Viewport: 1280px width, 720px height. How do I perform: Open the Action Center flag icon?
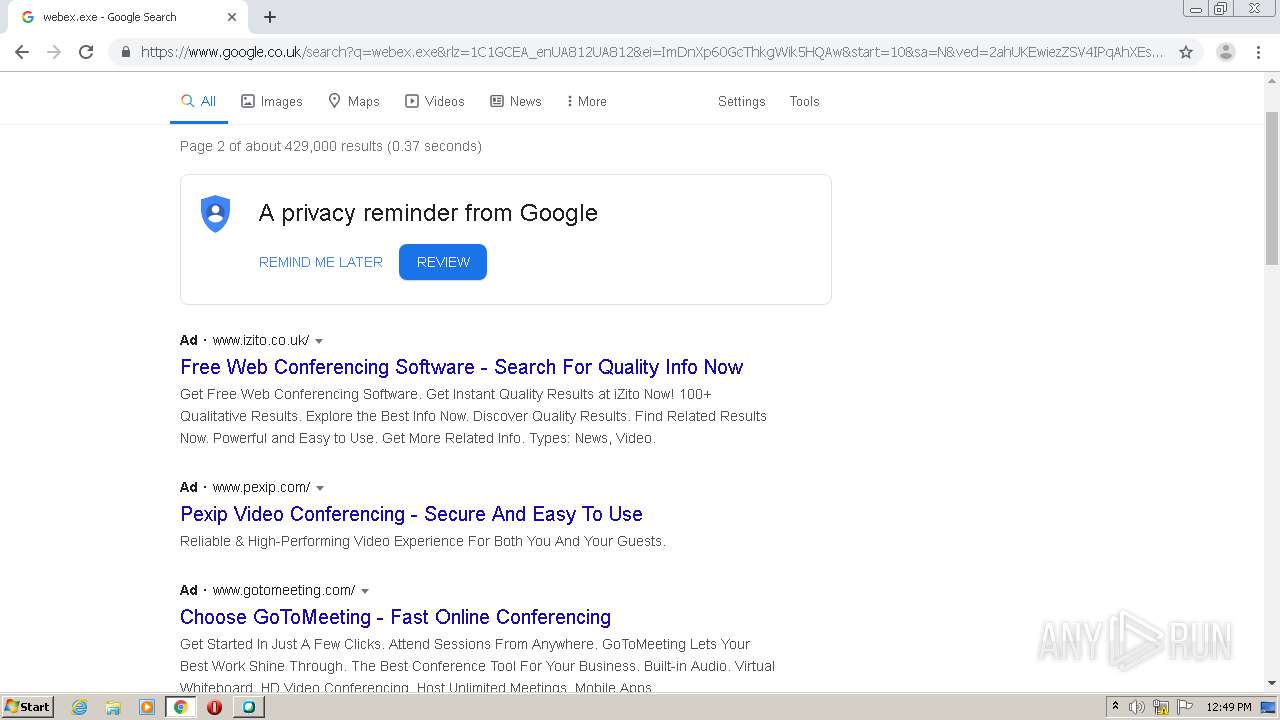(x=1185, y=707)
